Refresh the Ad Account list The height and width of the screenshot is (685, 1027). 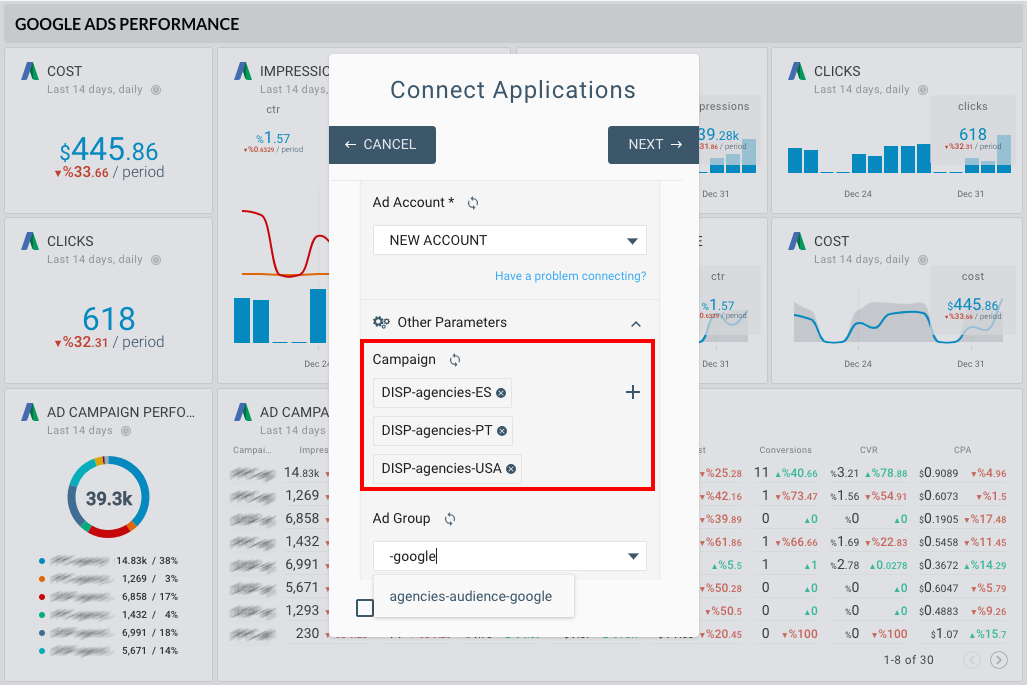(x=473, y=203)
